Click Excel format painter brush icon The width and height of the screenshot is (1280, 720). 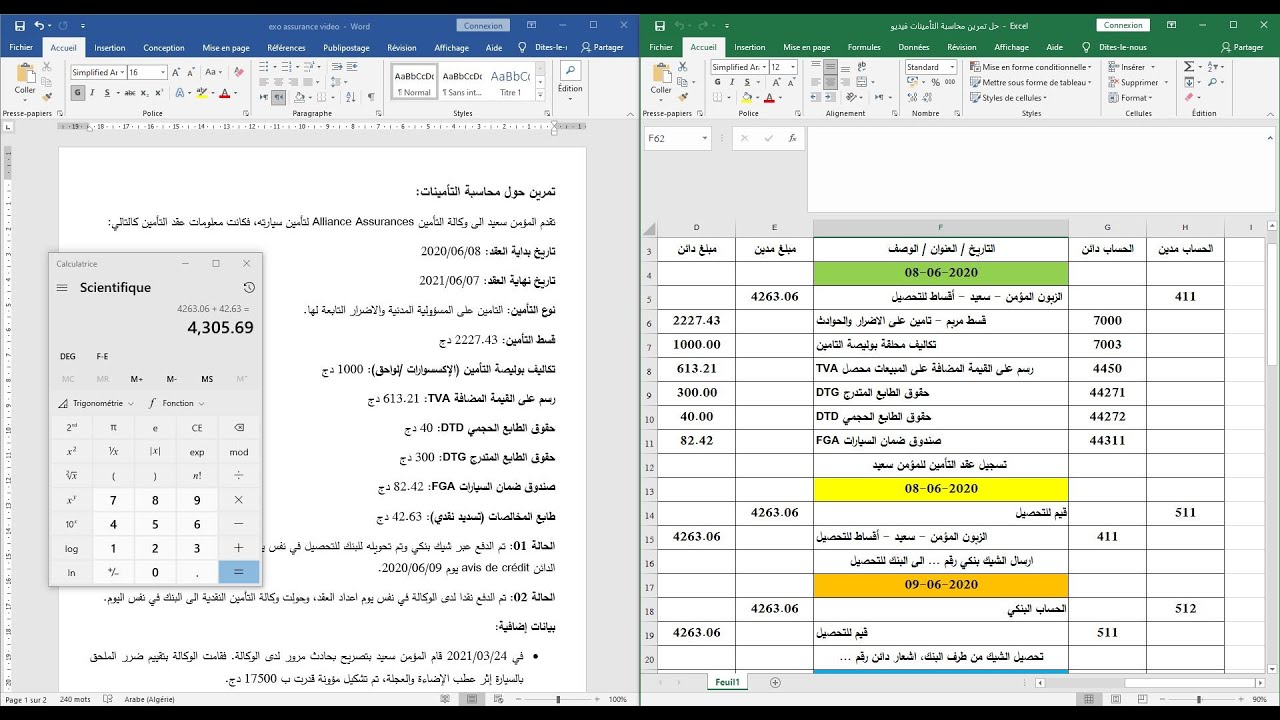(682, 97)
